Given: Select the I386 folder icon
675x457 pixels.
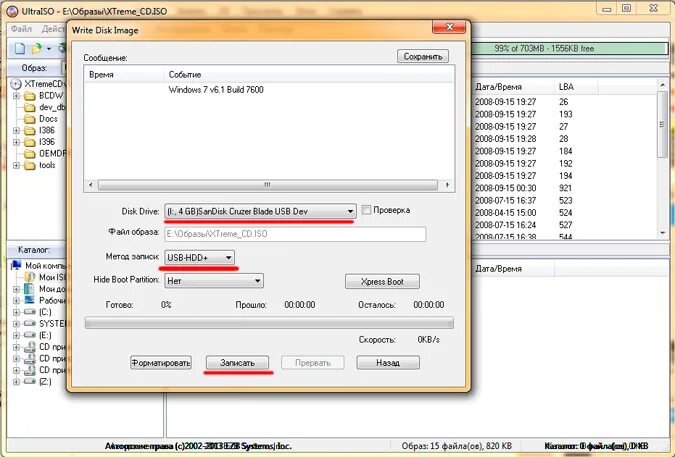Looking at the screenshot, I should click(30, 130).
